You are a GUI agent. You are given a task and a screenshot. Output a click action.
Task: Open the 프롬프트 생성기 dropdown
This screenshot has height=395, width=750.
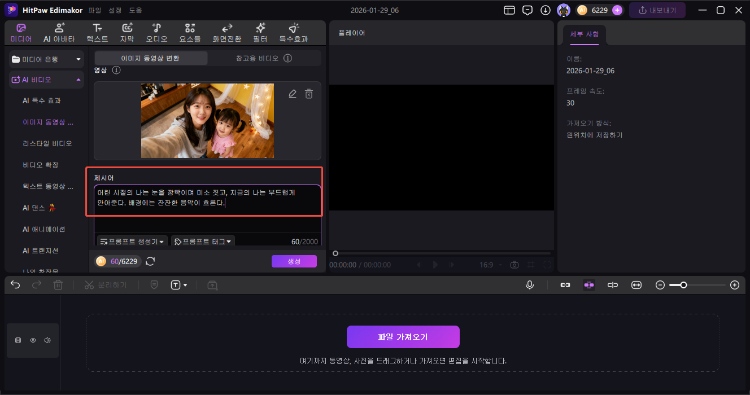[x=132, y=241]
